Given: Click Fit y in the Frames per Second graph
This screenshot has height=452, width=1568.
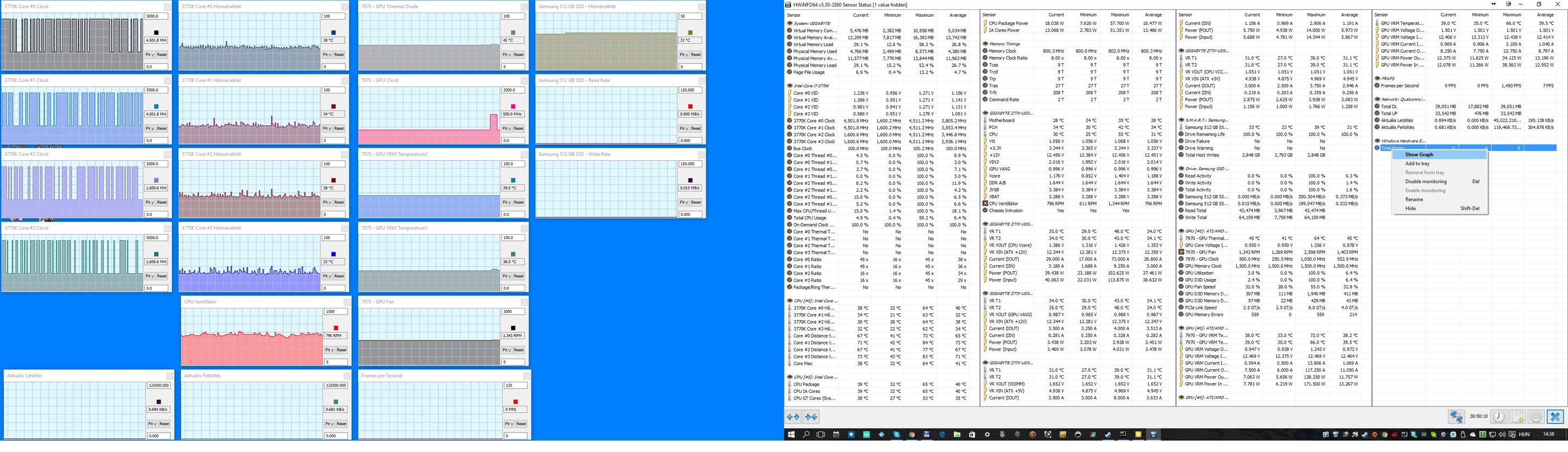Looking at the screenshot, I should pyautogui.click(x=509, y=423).
